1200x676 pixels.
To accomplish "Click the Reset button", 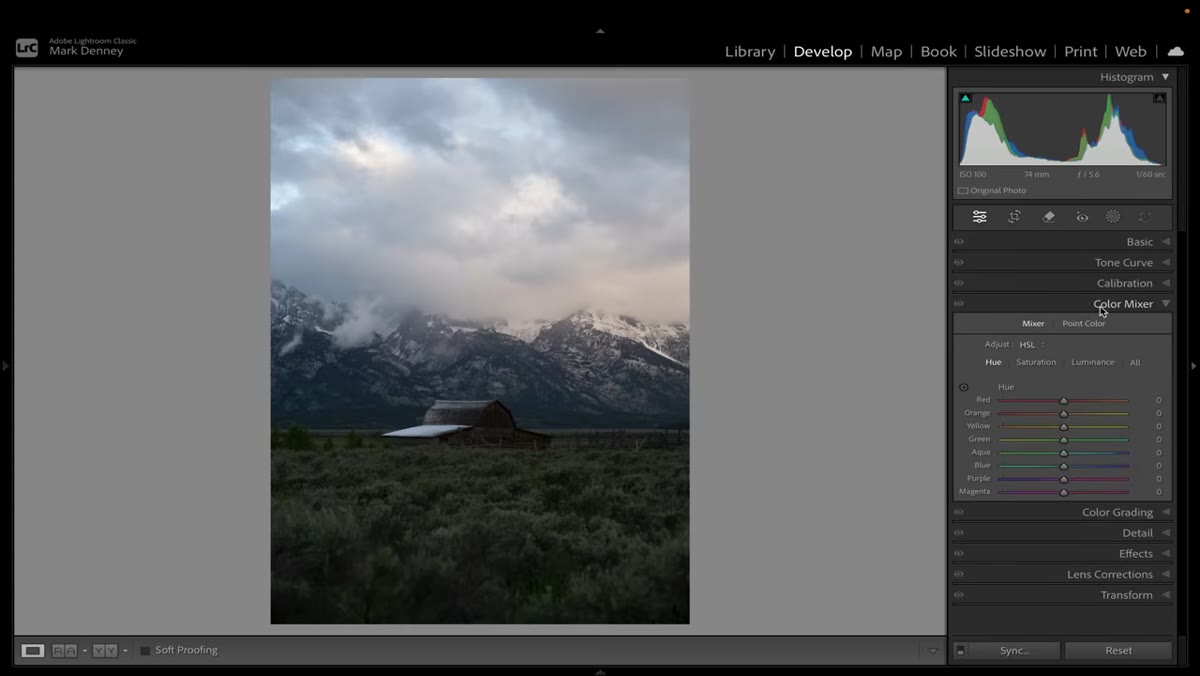I will point(1118,651).
